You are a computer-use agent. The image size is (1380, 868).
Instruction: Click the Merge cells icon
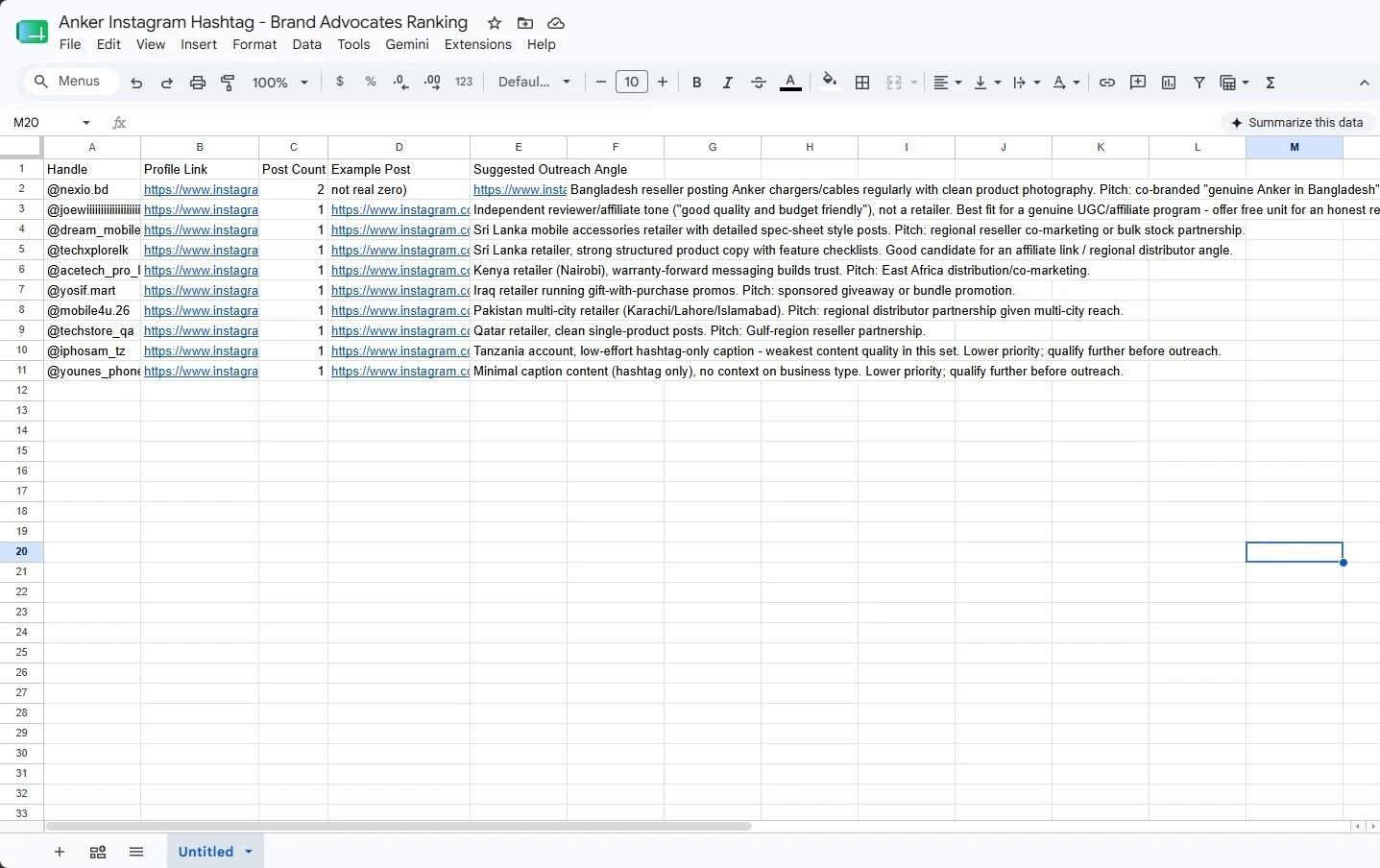pyautogui.click(x=894, y=83)
